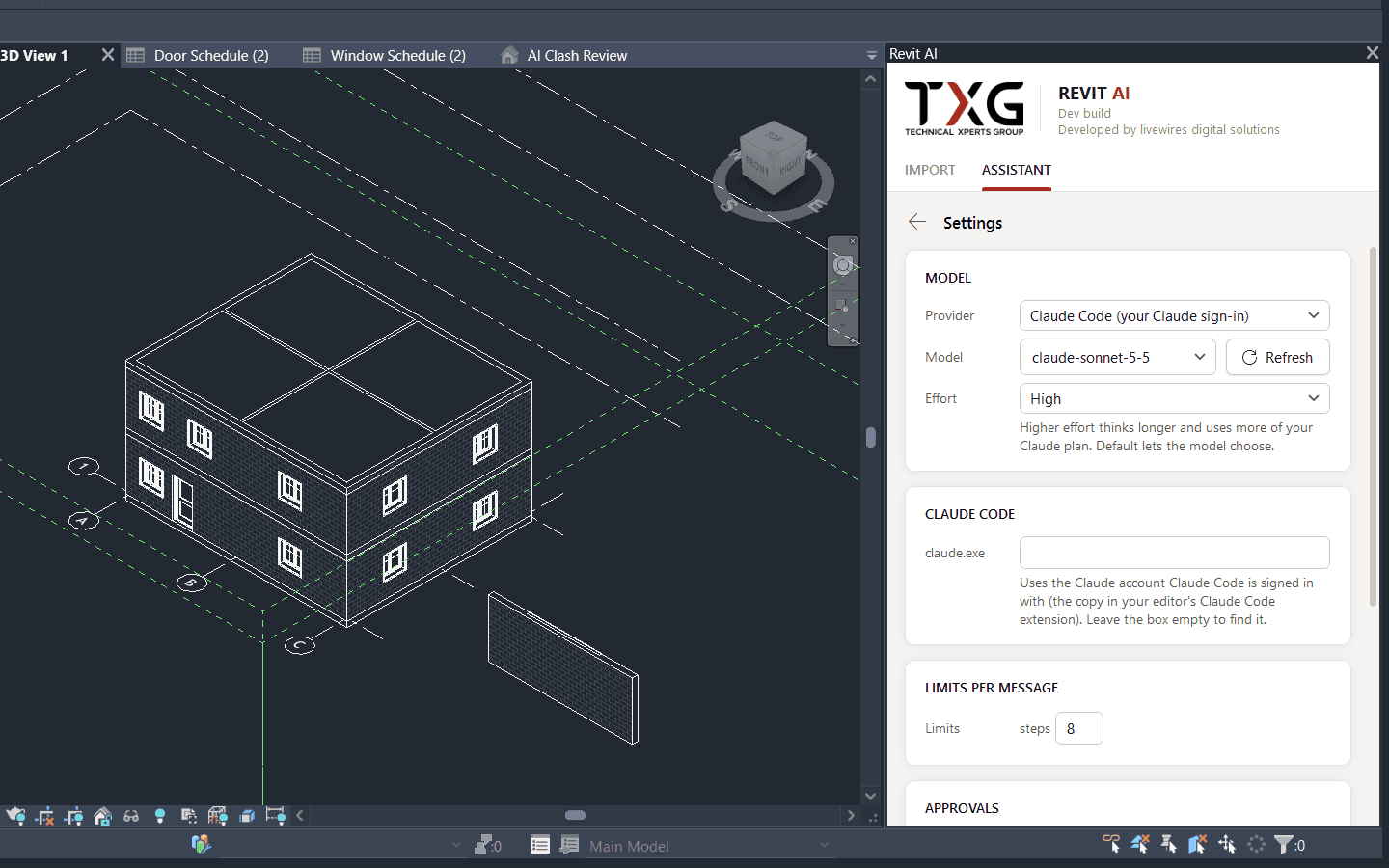
Task: Click the house with padlock 3D view icon
Action: pyautogui.click(x=102, y=816)
